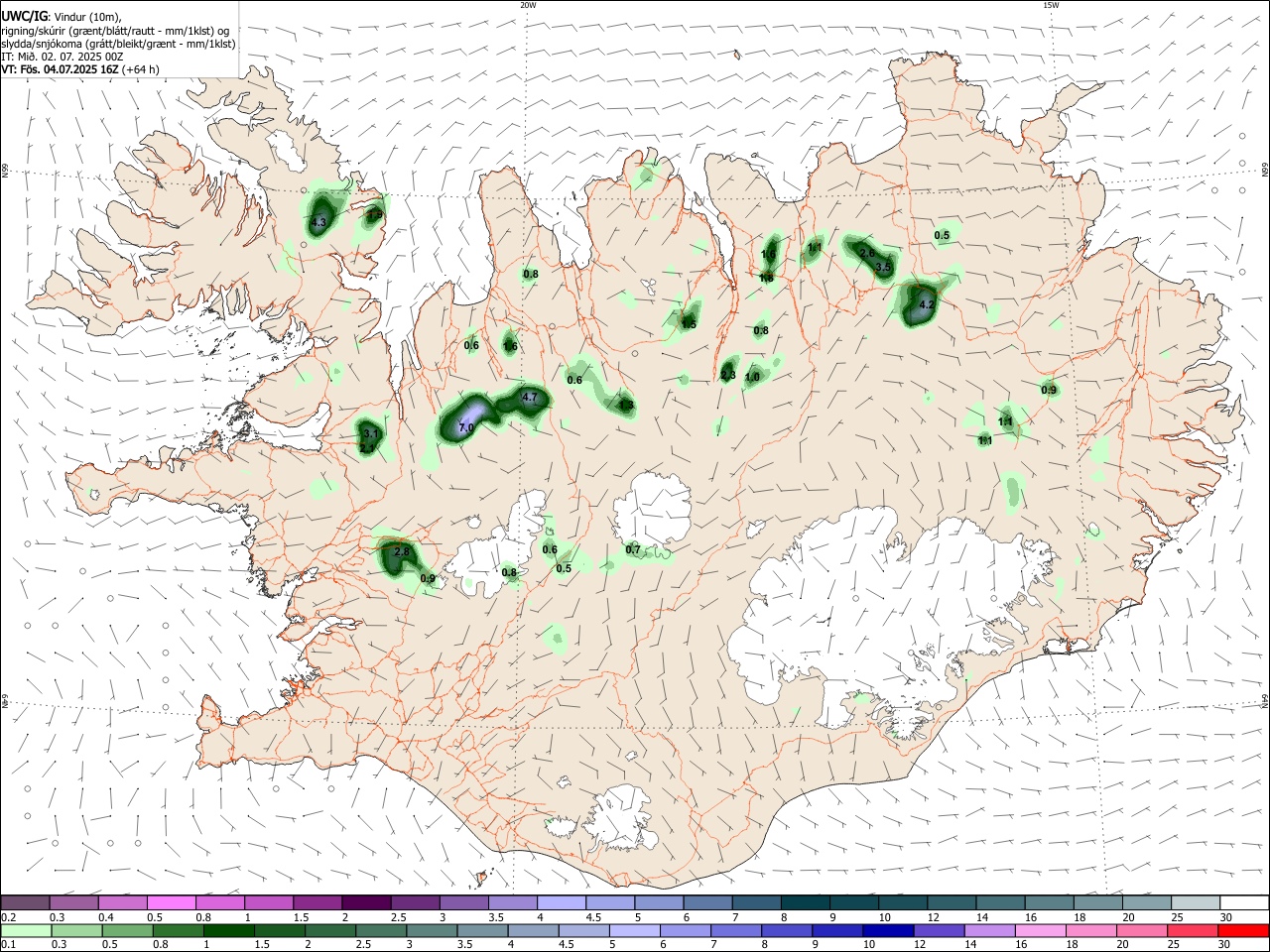This screenshot has height=952, width=1270.
Task: Click dark teal 8 swatch in upper legend row
Action: 805,903
